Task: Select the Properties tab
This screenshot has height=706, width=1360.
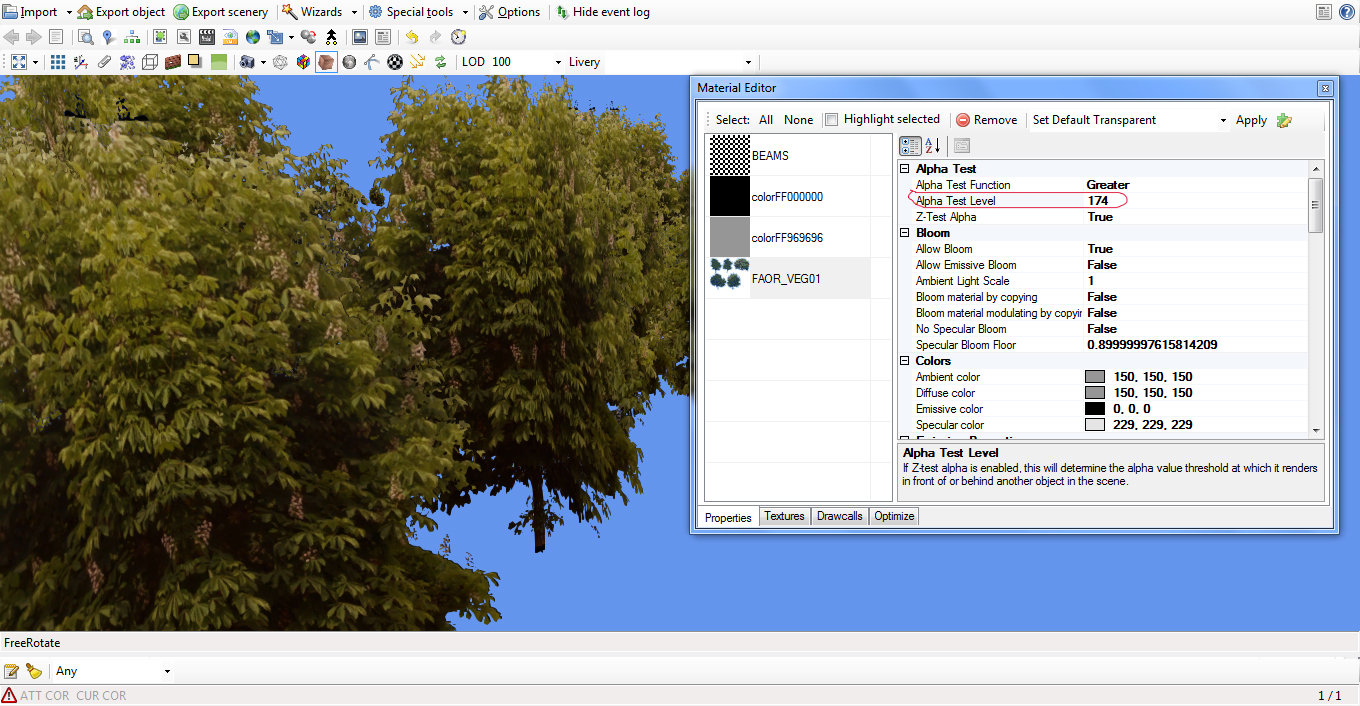Action: (728, 517)
